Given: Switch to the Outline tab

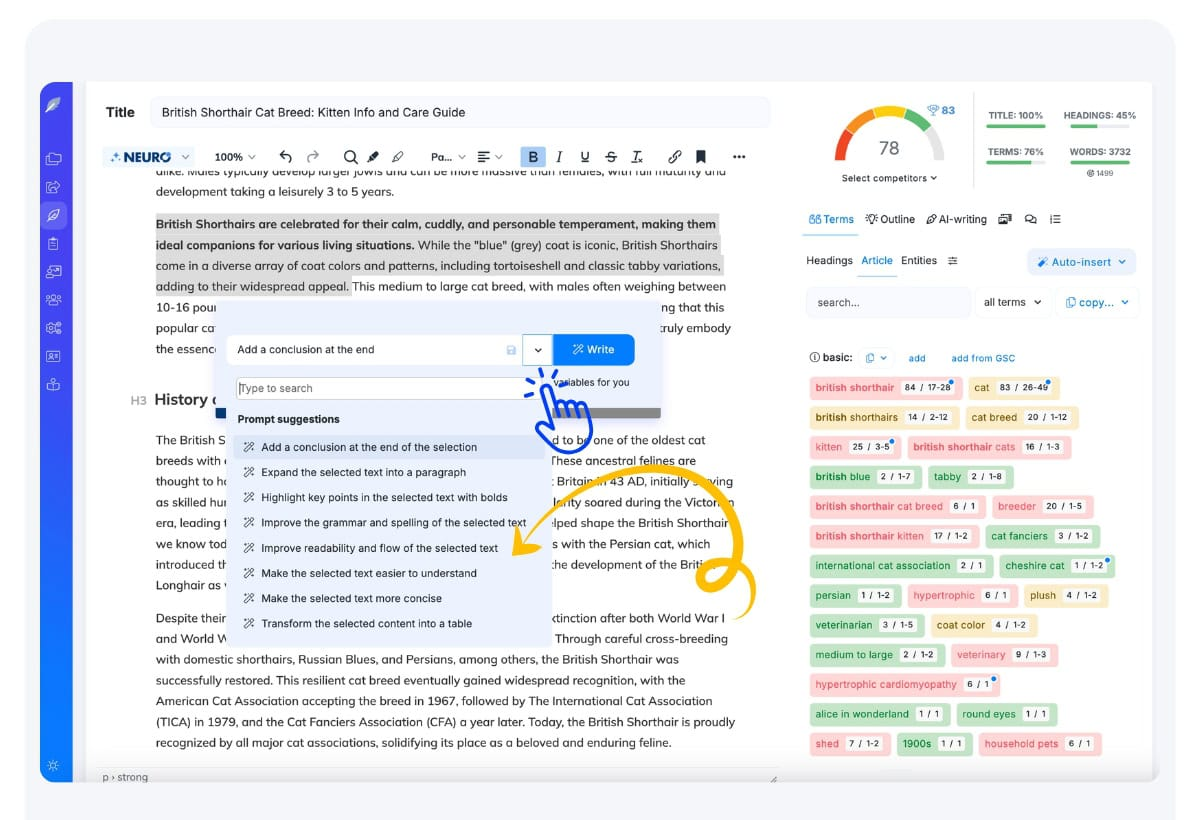Looking at the screenshot, I should coord(890,219).
